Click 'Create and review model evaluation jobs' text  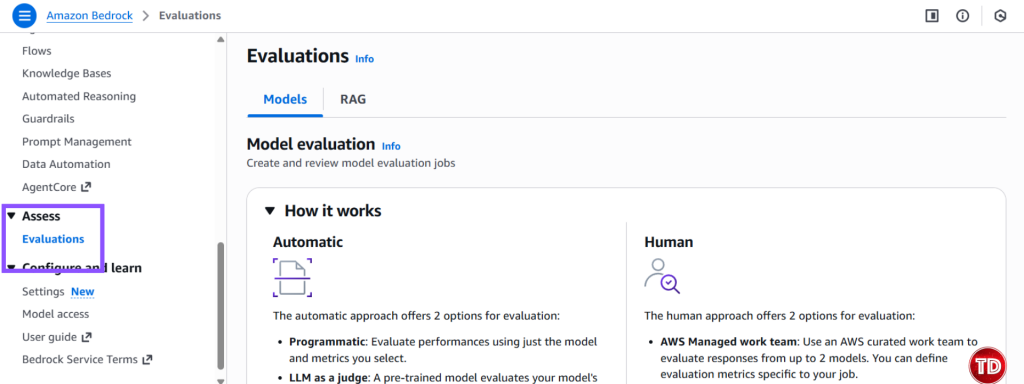pos(351,163)
